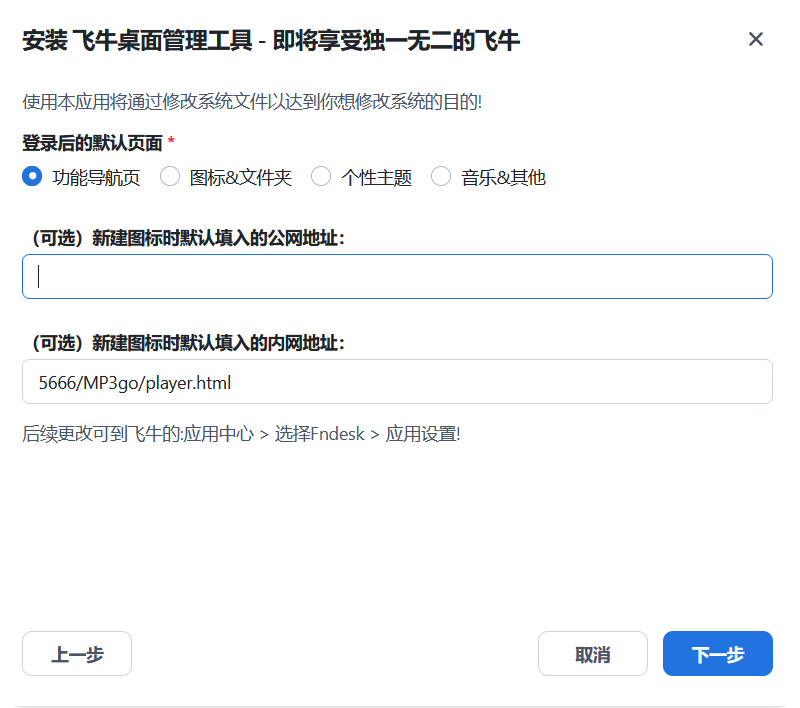Screen dimensions: 800x708
Task: Select the 功能导航页 radio option
Action: point(32,176)
